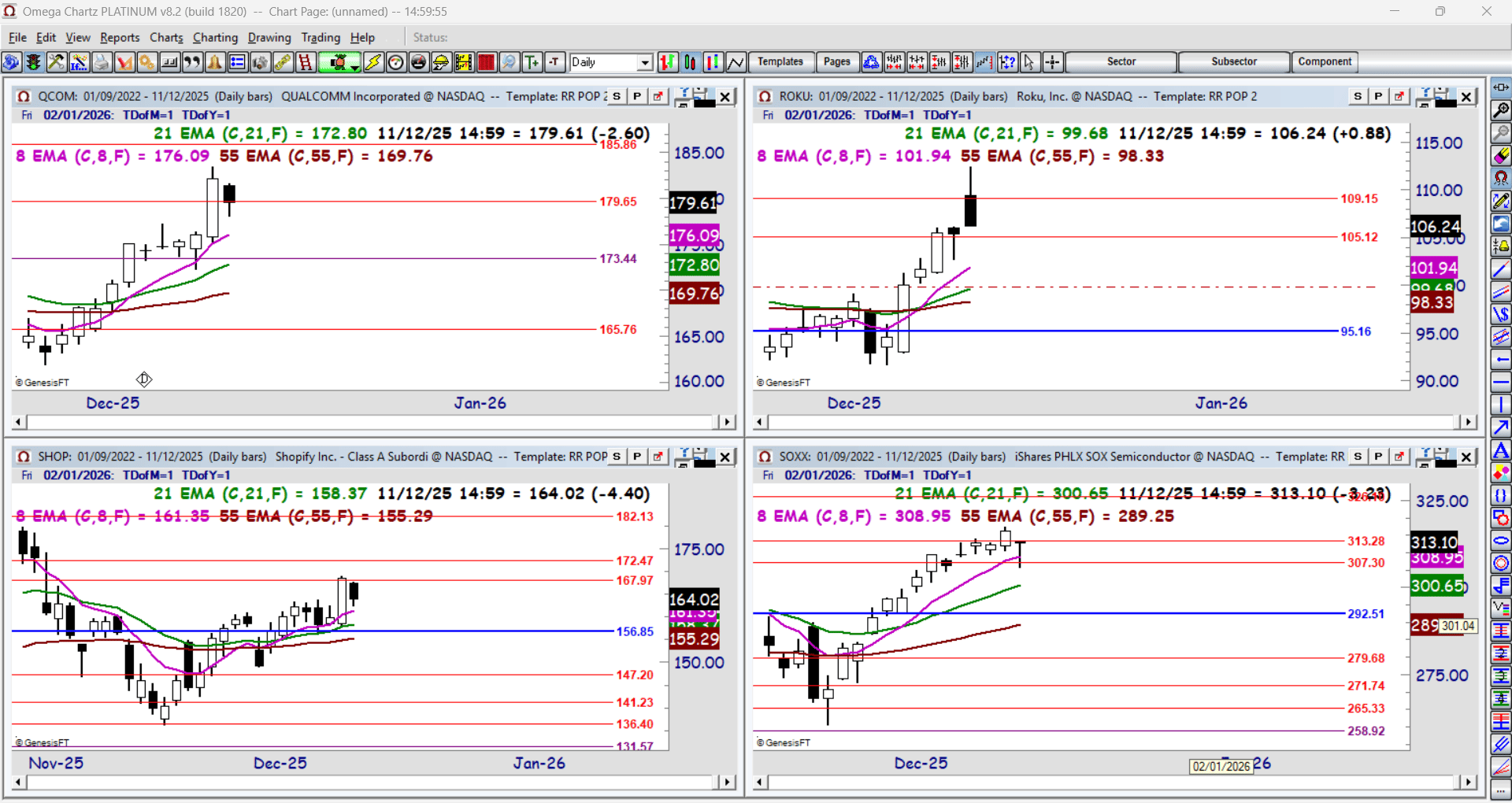Switch to the line chart type

736,62
